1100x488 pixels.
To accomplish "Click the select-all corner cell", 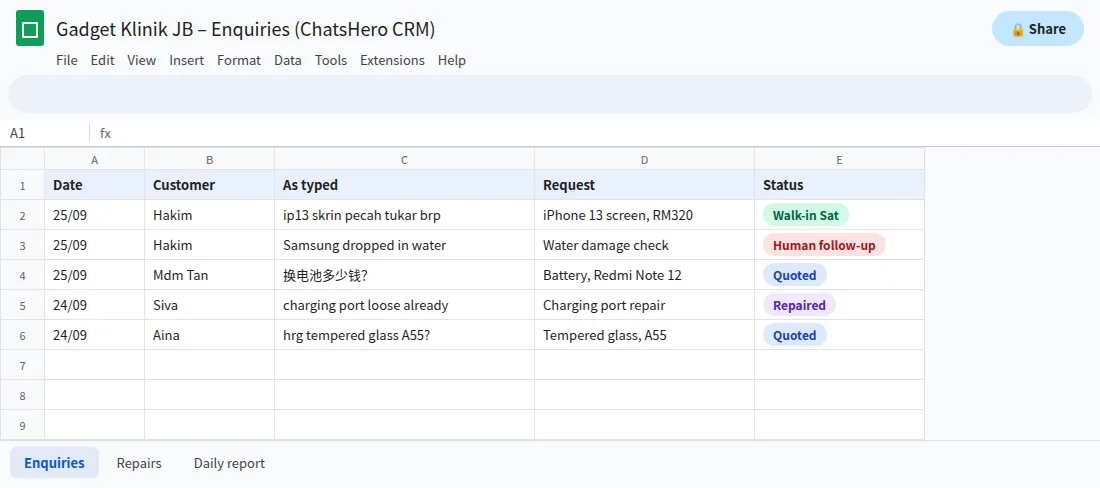I will [22, 159].
